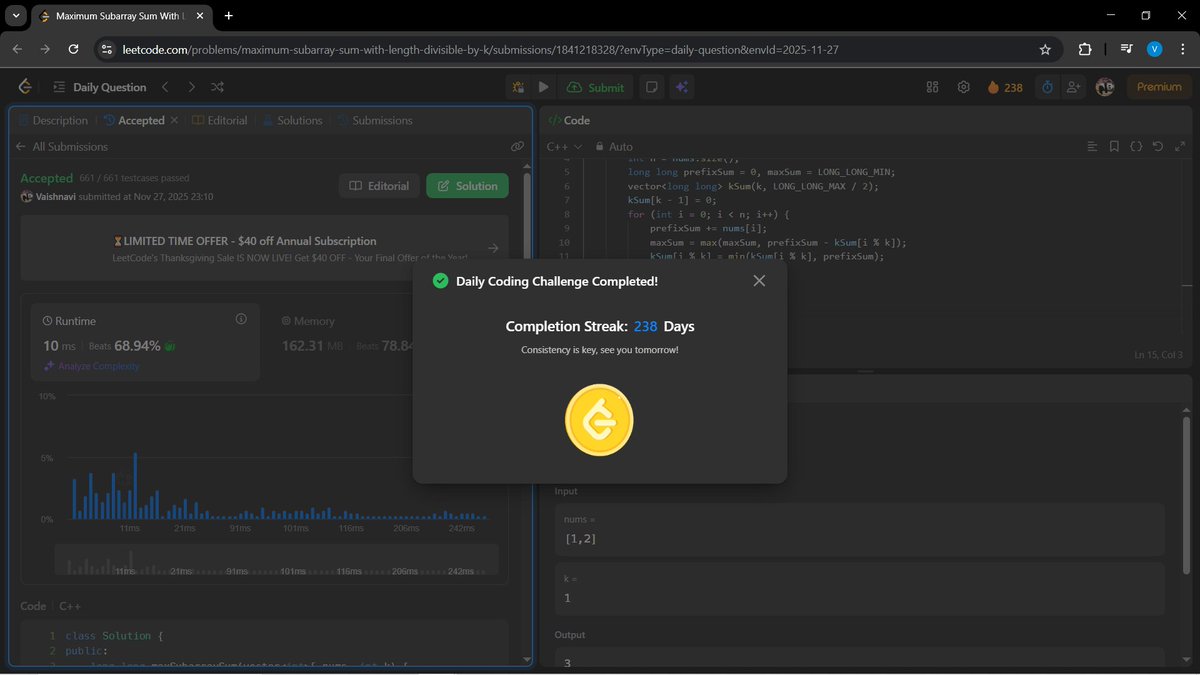Screen dimensions: 1200x675
Task: Go to next question arrow
Action: [x=192, y=87]
